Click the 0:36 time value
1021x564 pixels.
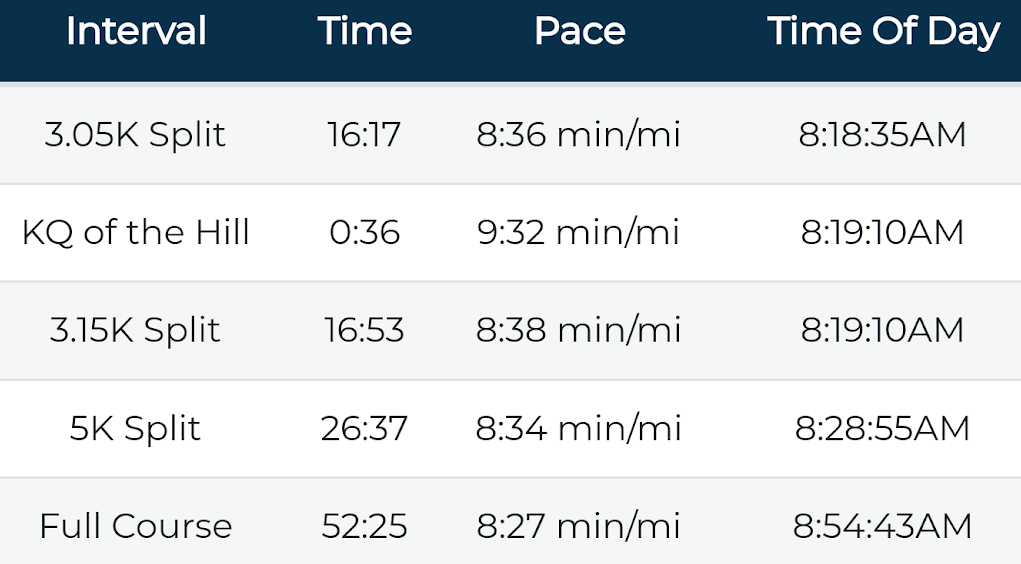(x=364, y=233)
